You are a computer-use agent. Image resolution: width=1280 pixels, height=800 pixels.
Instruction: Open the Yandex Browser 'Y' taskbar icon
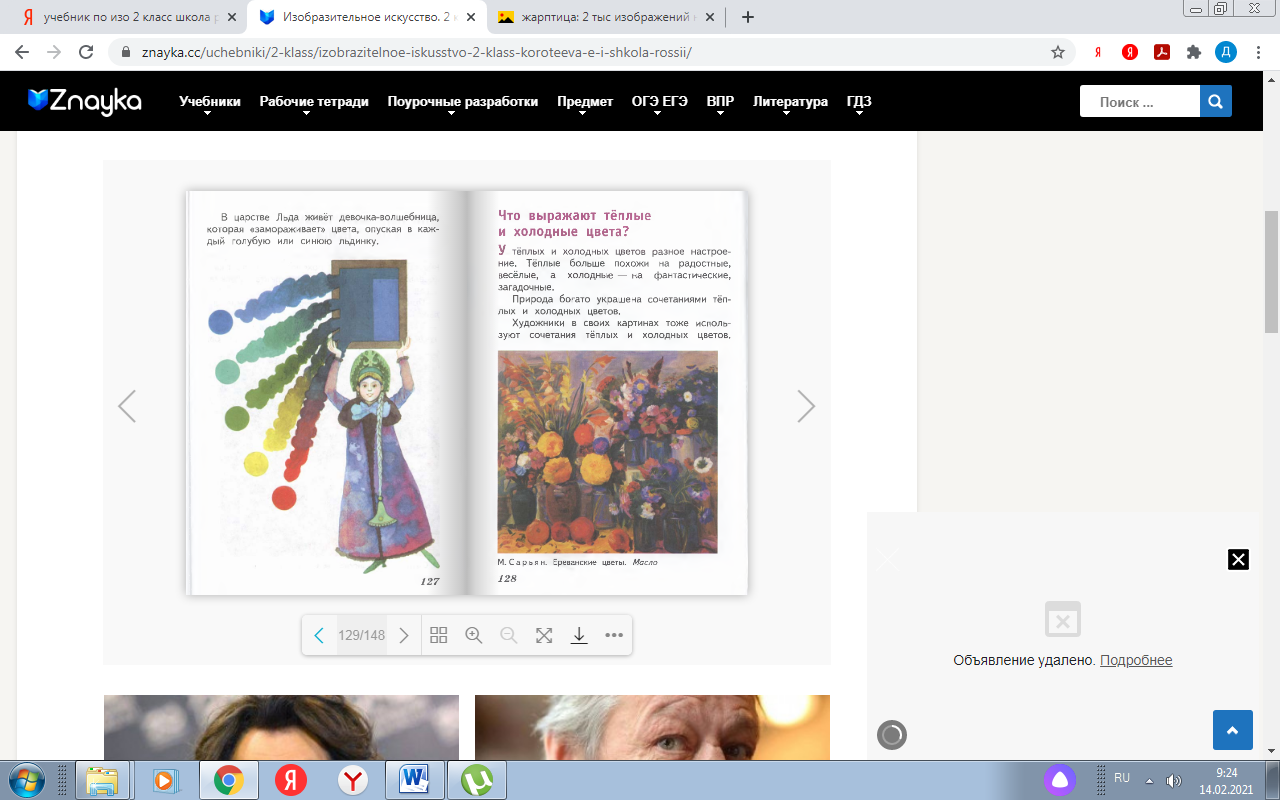[x=352, y=780]
